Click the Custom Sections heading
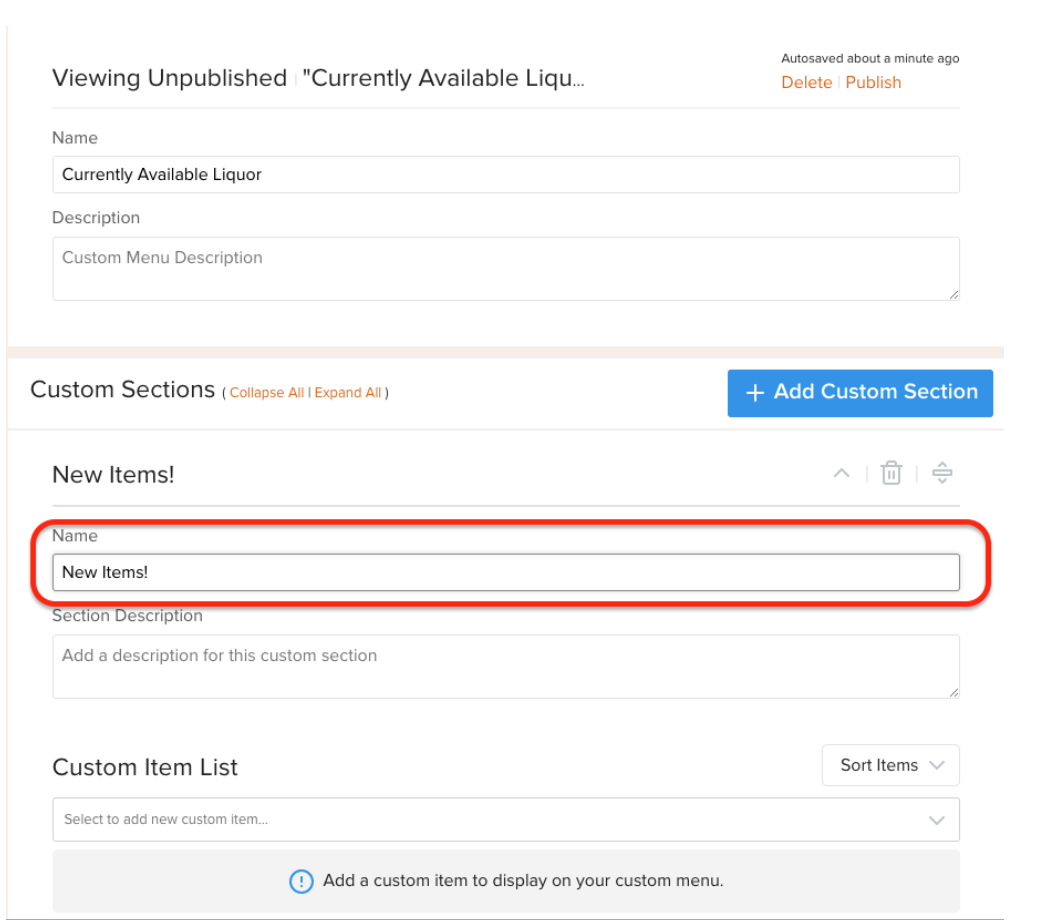Viewport: 1052px width, 922px height. pyautogui.click(x=123, y=389)
